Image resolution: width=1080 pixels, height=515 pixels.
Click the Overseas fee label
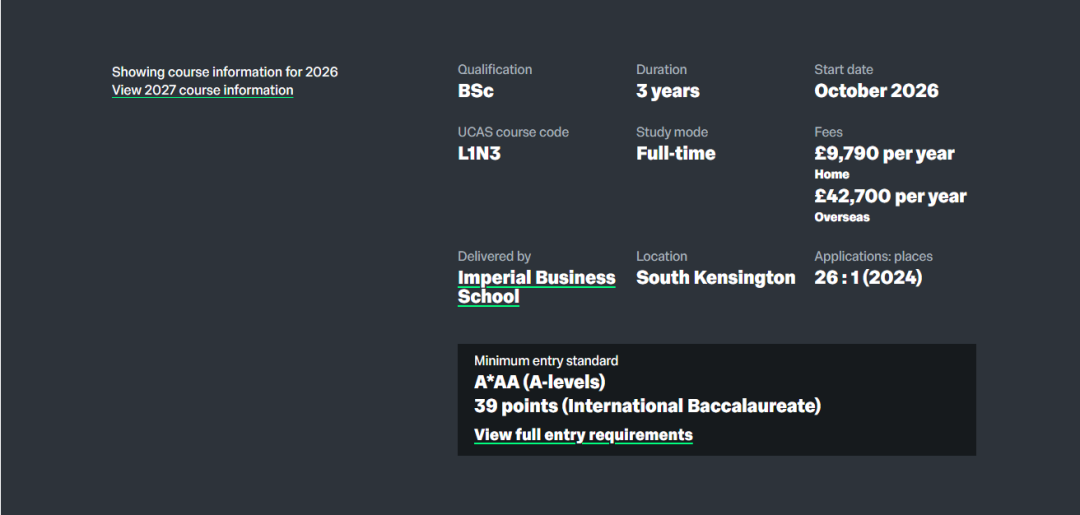[842, 217]
